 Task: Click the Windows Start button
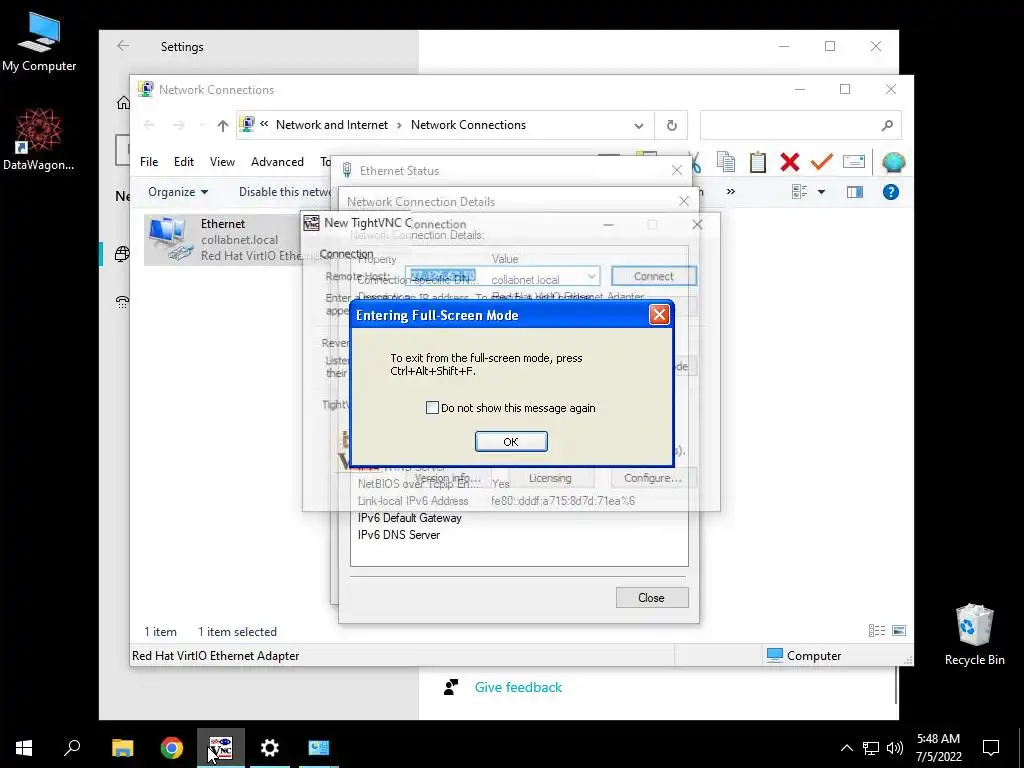pyautogui.click(x=24, y=748)
